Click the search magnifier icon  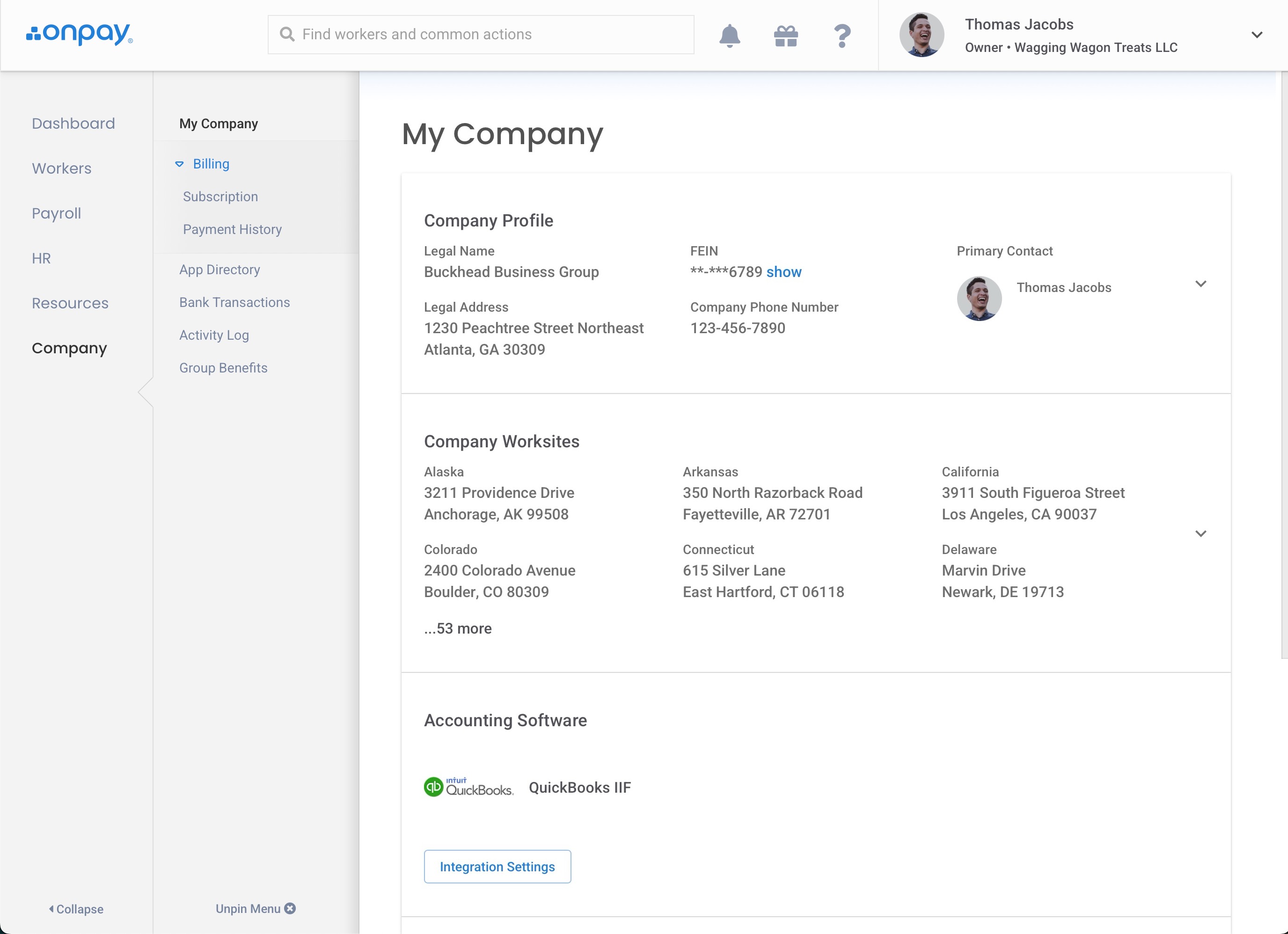(287, 35)
